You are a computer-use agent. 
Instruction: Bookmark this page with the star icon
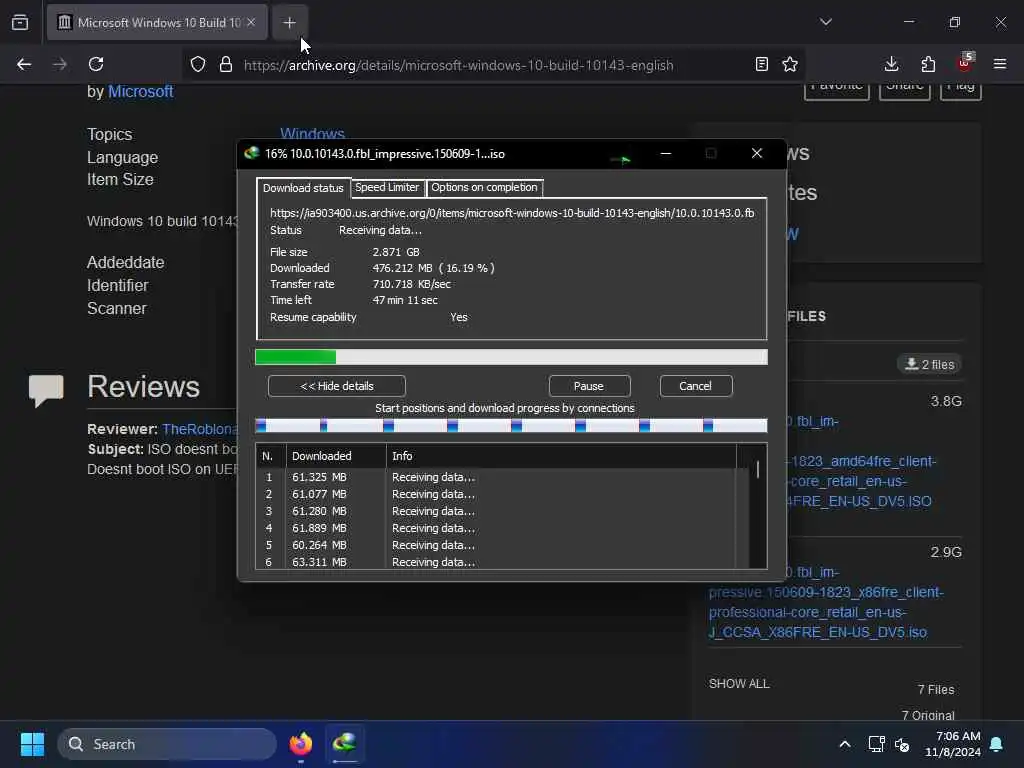point(790,64)
